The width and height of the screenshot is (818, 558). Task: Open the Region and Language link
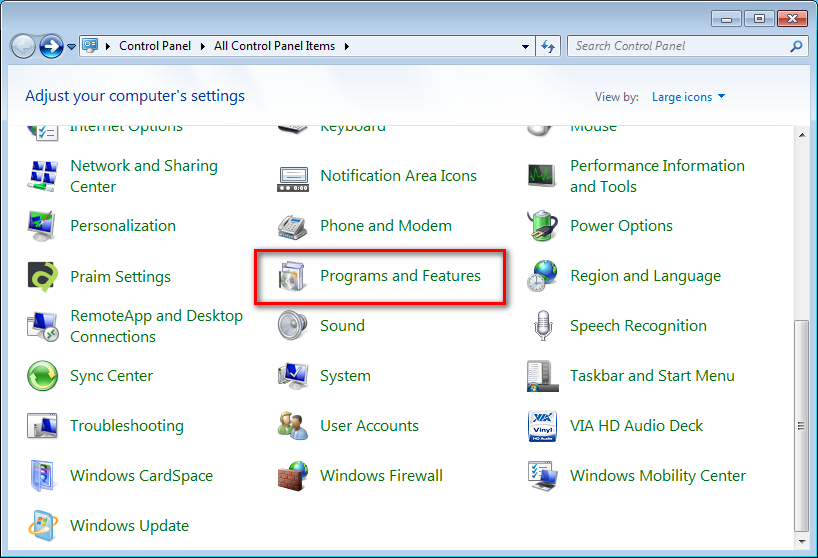point(645,276)
